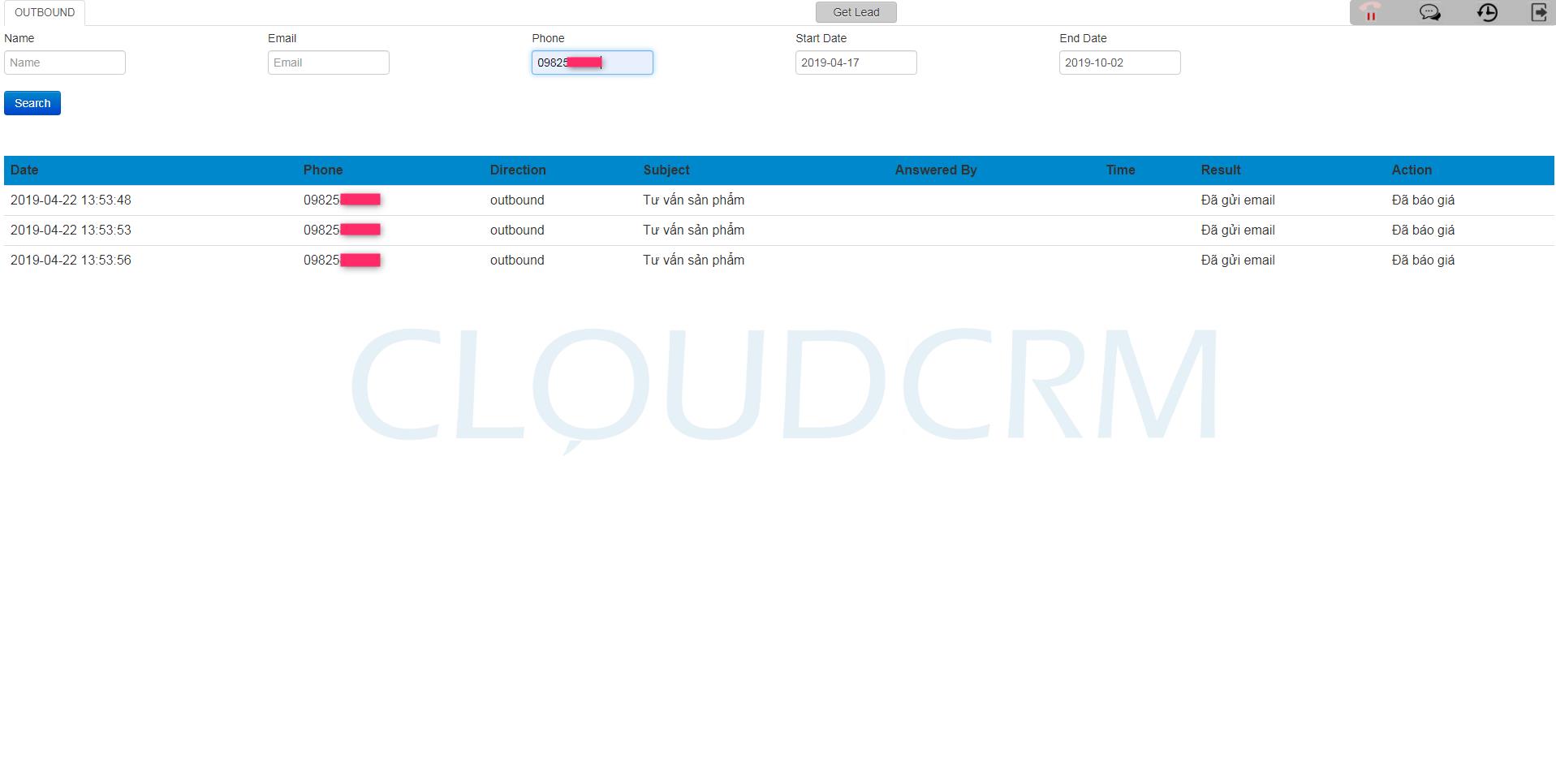Click 'Tư vấn sản phẩm' in 13:53:53 row
Viewport: 1556px width, 784px height.
693,230
